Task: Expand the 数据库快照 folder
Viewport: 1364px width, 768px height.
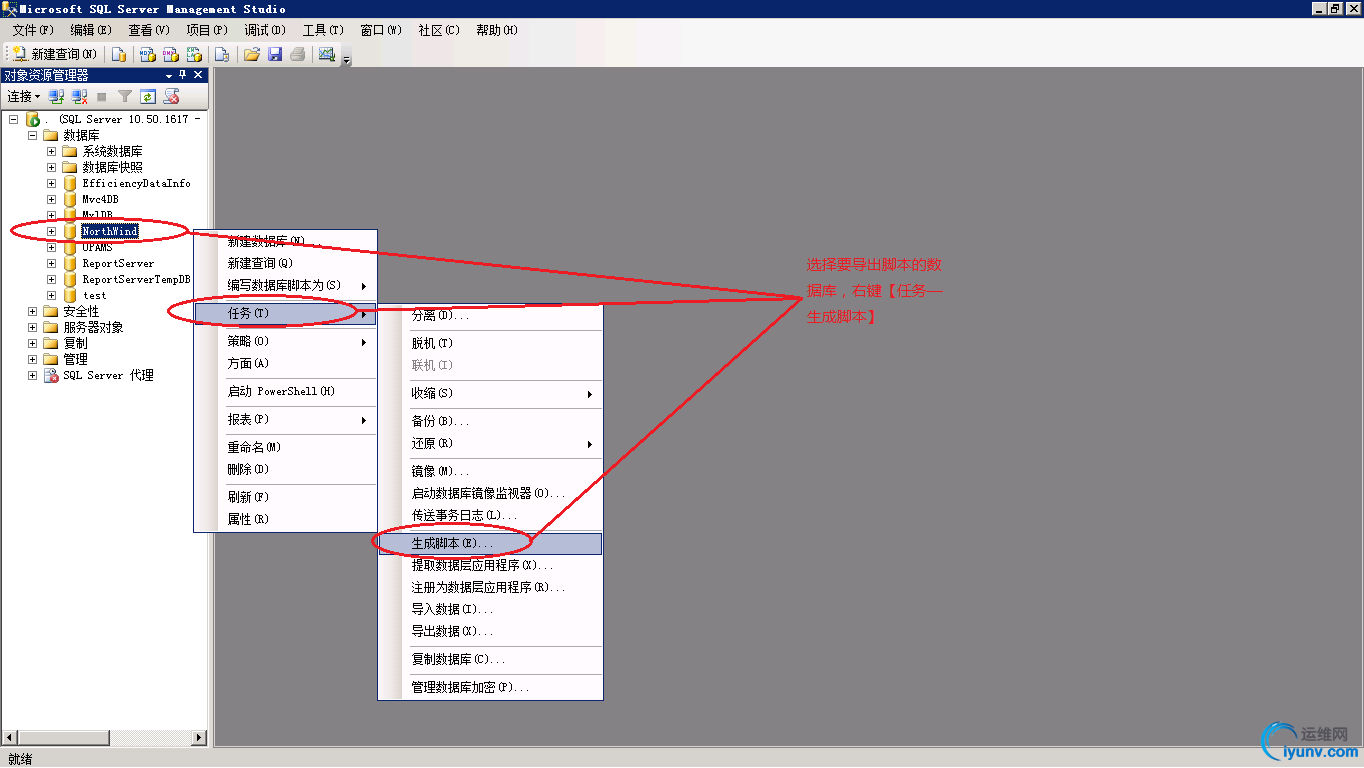Action: [51, 167]
